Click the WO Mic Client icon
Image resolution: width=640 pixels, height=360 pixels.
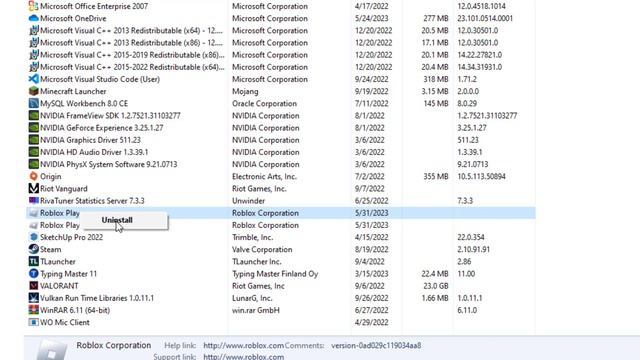click(33, 322)
